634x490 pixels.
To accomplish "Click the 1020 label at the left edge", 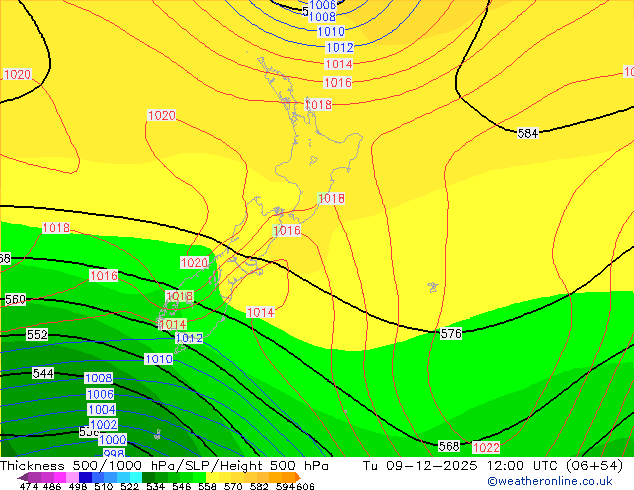I will [17, 74].
